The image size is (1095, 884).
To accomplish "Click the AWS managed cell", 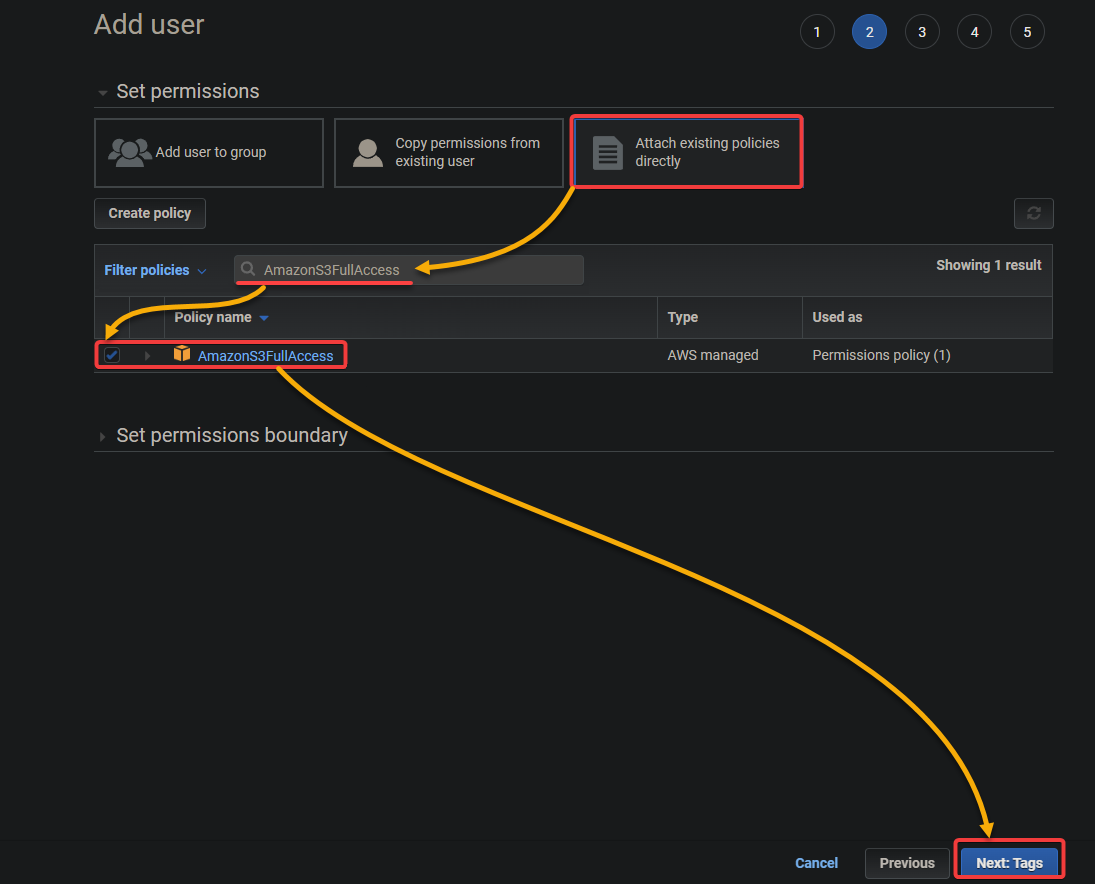I will tap(712, 355).
